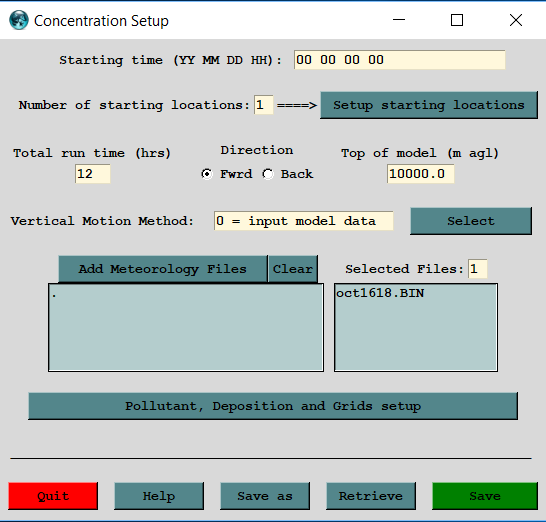Image resolution: width=546 pixels, height=522 pixels.
Task: Clear the meteorology files list
Action: tap(293, 269)
